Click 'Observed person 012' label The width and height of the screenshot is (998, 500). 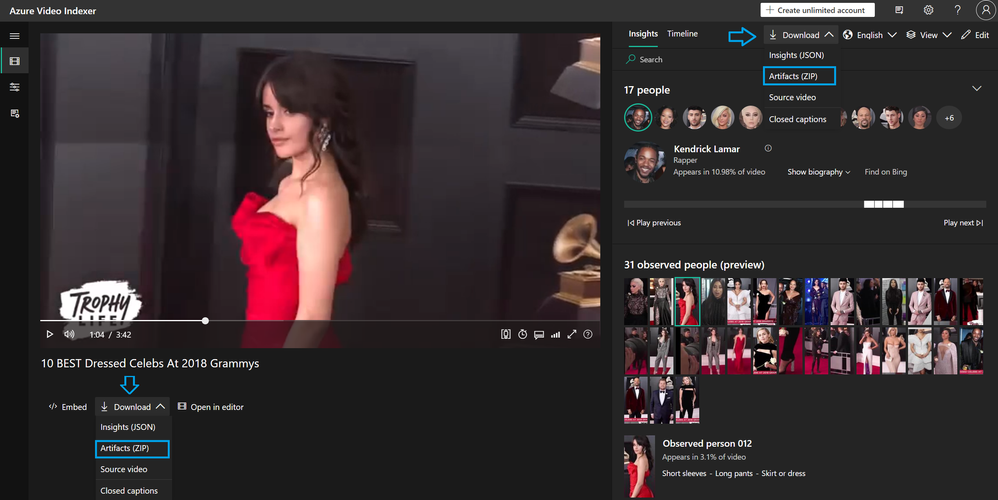(707, 443)
